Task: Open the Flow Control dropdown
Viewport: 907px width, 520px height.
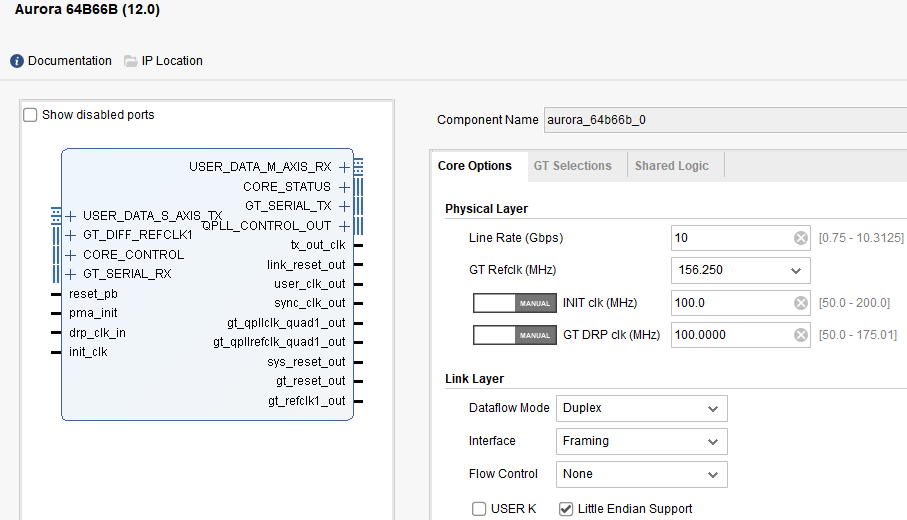Action: coord(641,474)
